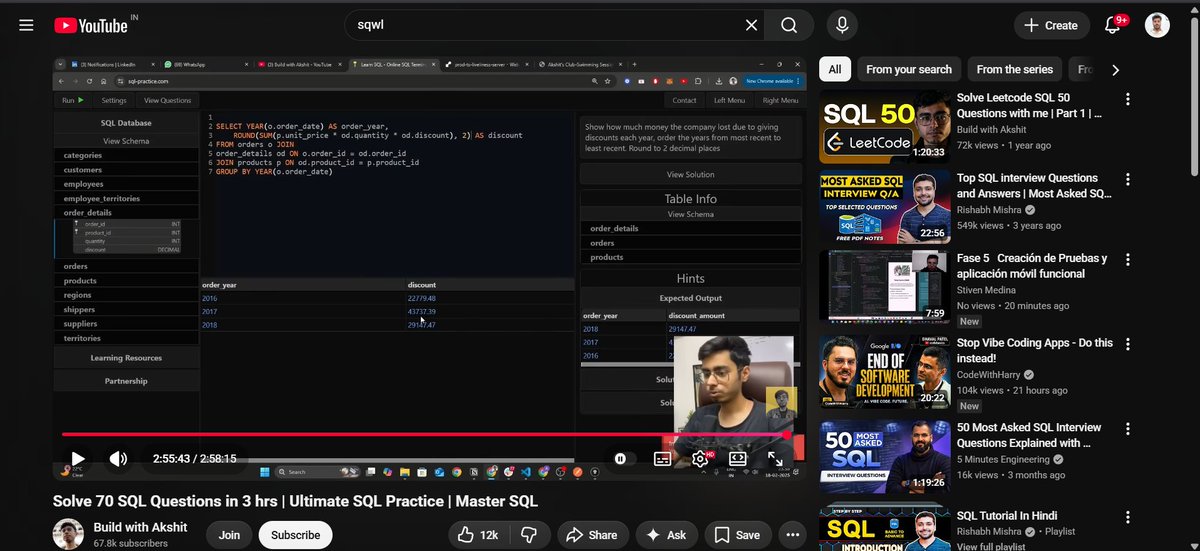Play the video with the play button
This screenshot has width=1200, height=551.
[77, 458]
